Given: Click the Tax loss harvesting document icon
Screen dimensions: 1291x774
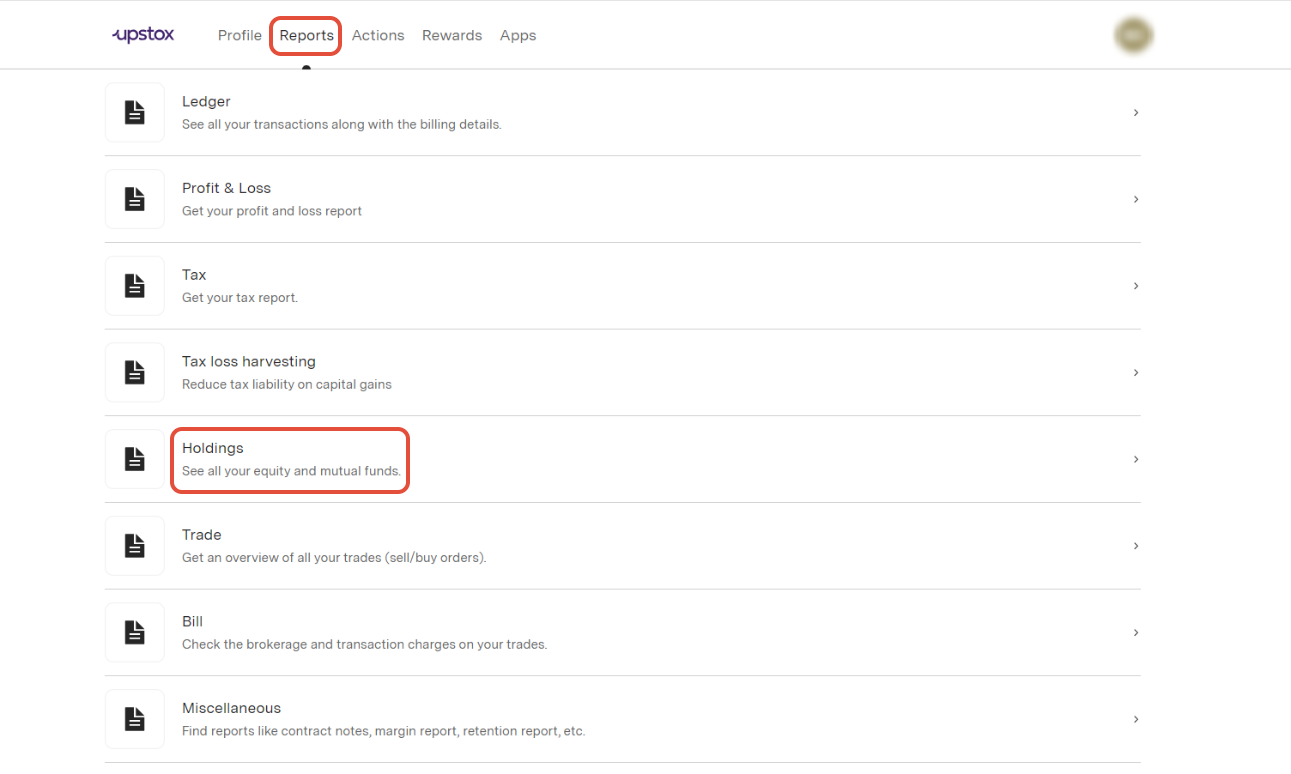Looking at the screenshot, I should click(135, 373).
